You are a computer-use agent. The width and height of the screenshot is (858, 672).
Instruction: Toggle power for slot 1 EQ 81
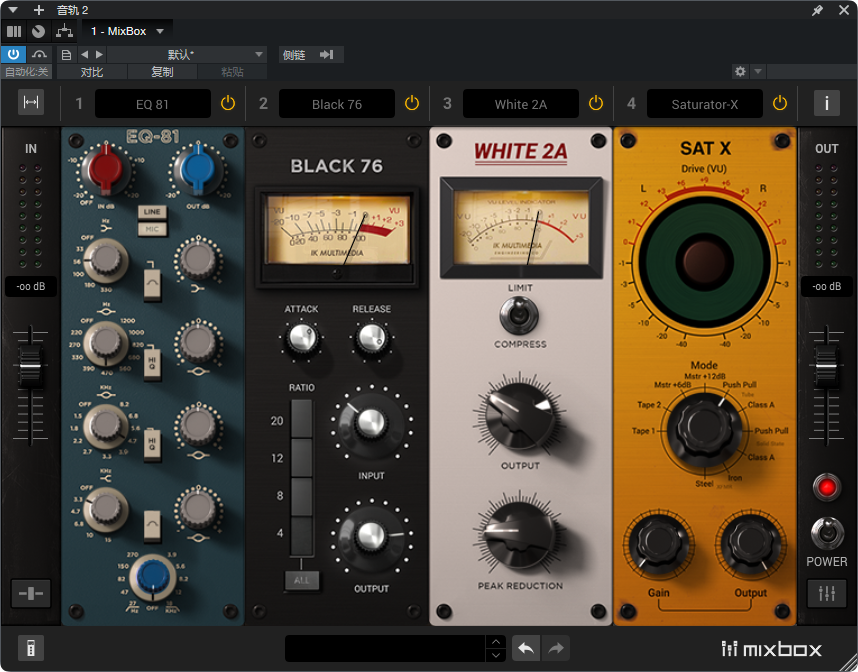(x=228, y=103)
